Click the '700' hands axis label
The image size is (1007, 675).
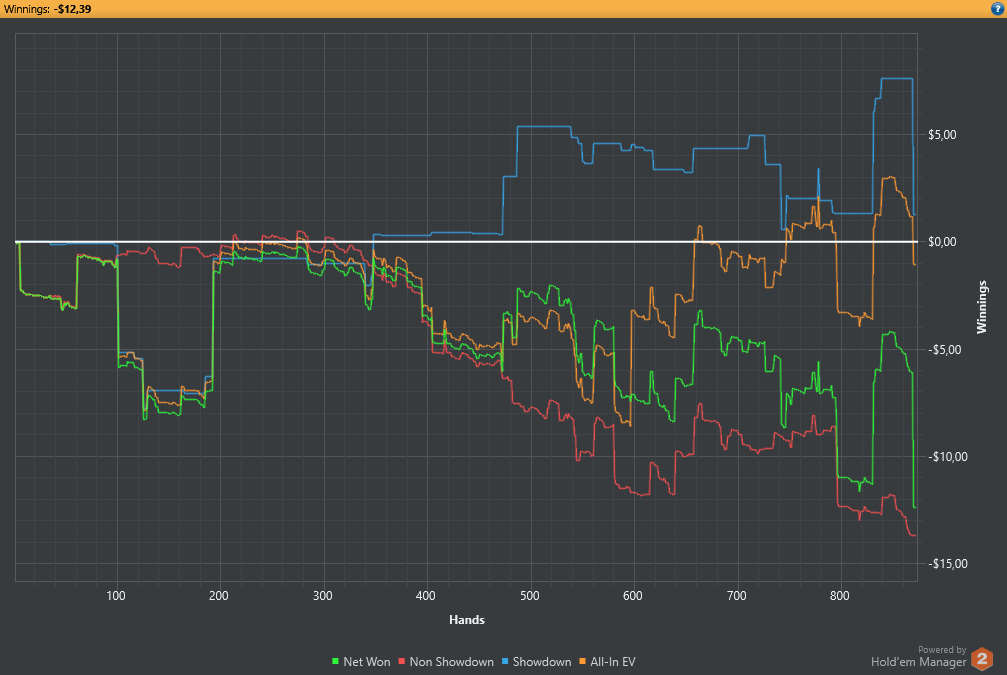[737, 595]
